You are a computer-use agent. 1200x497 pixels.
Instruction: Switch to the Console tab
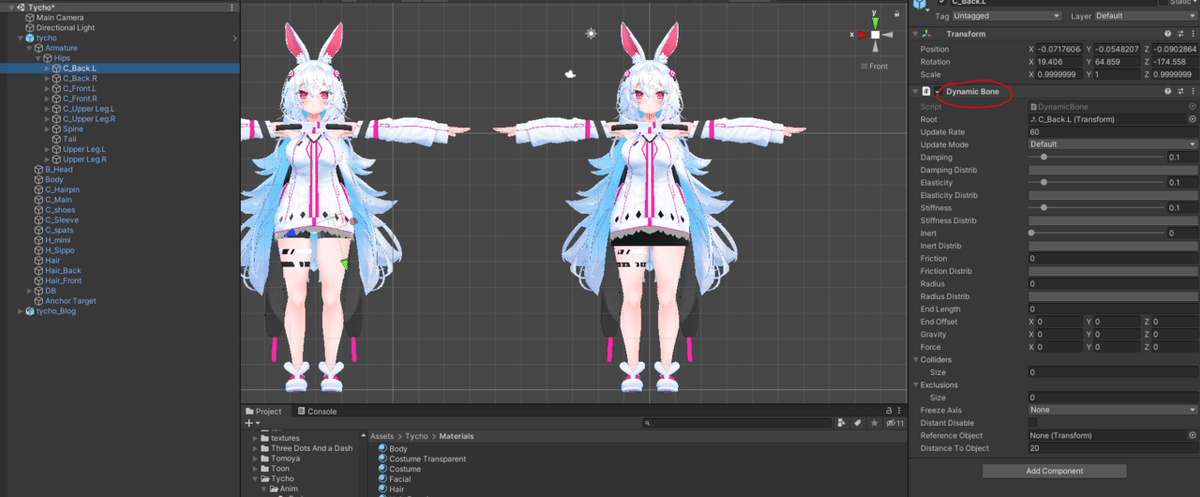[x=317, y=411]
